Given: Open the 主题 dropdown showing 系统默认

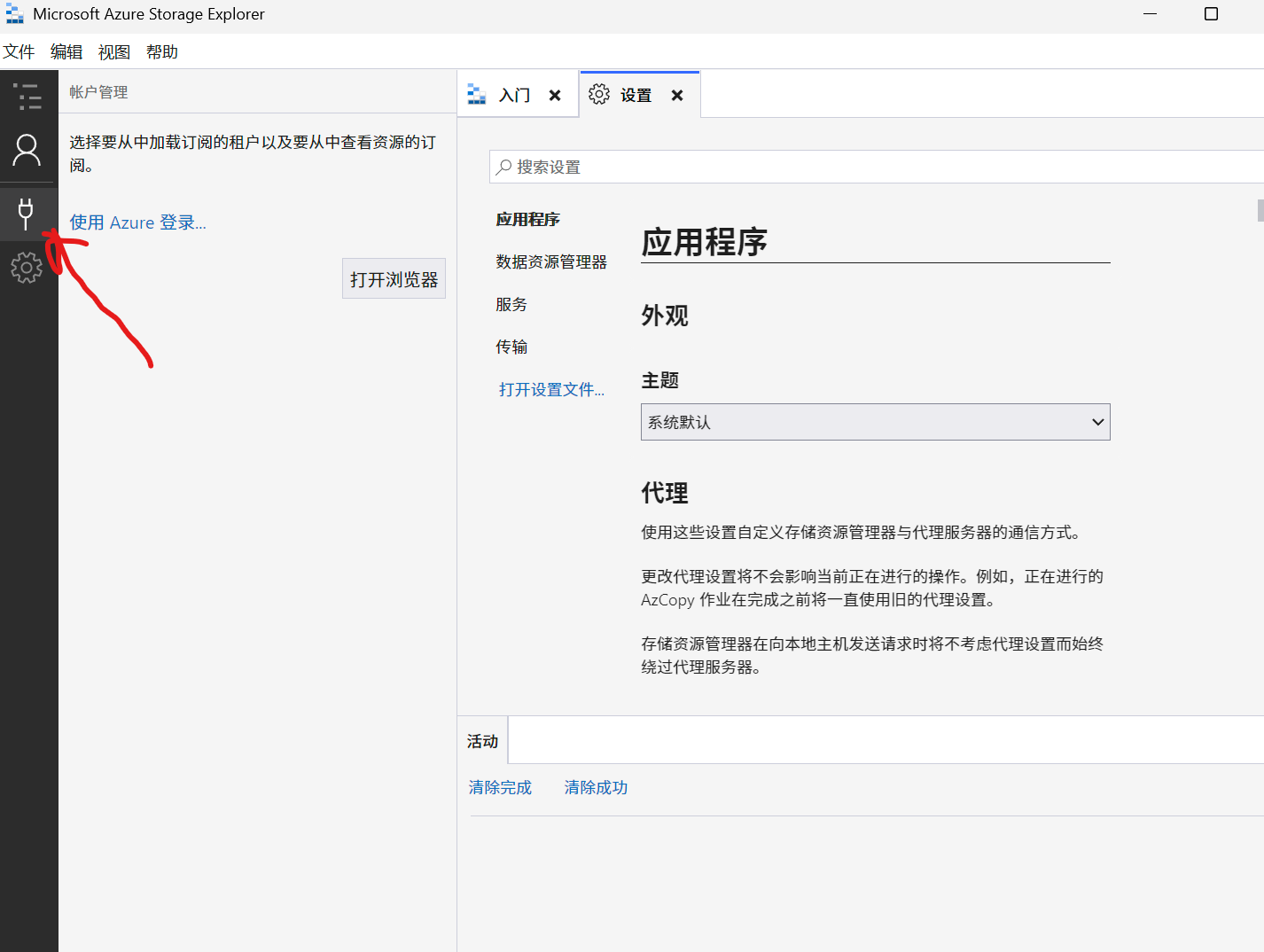Looking at the screenshot, I should 876,422.
